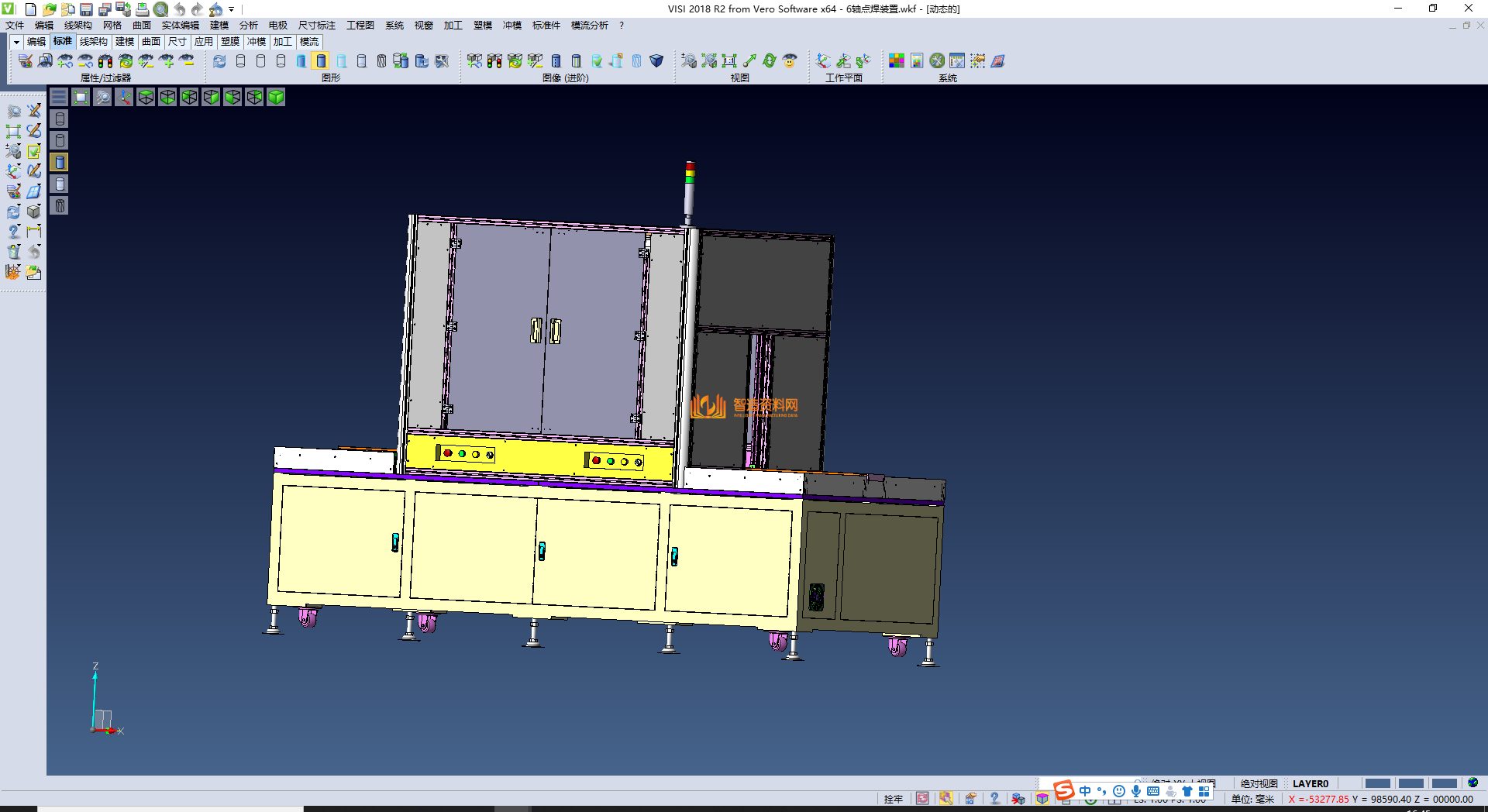Toggle the highlighted cylinder in left vertical strip
Viewport: 1488px width, 812px height.
pos(60,162)
